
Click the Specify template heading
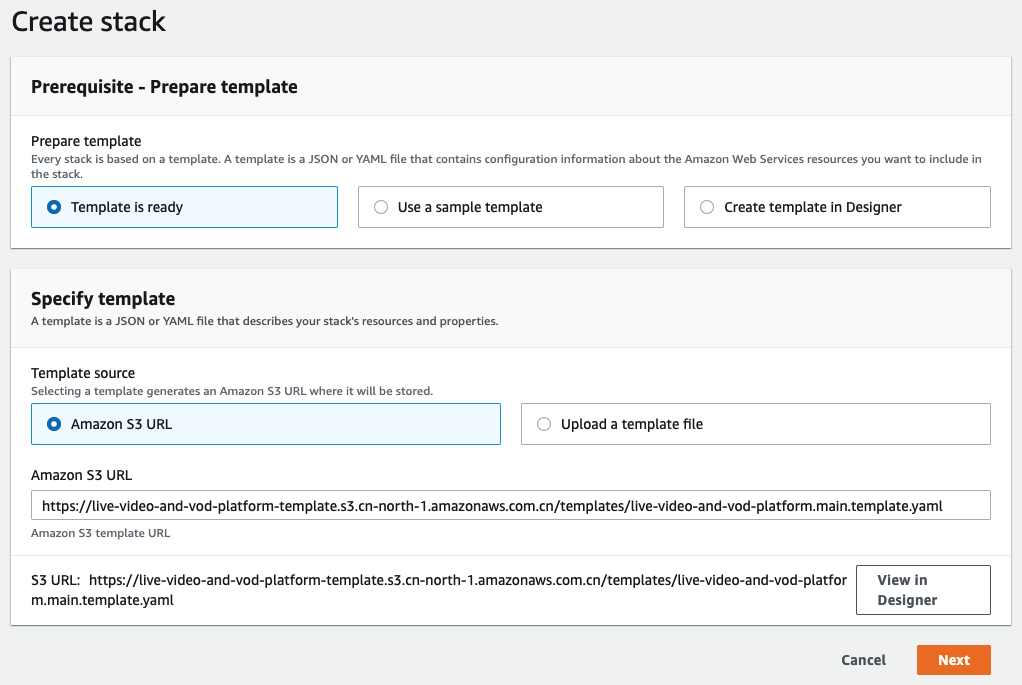[103, 299]
